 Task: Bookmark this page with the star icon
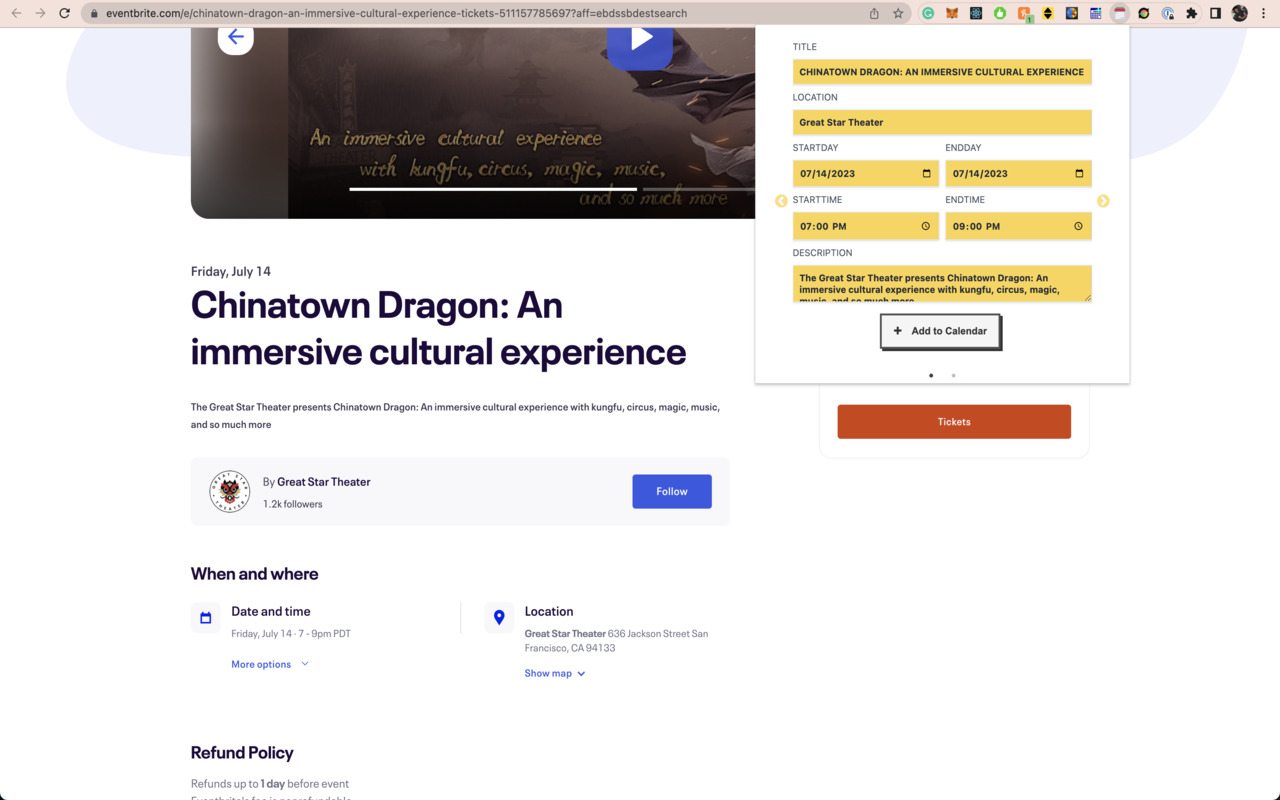[x=898, y=13]
